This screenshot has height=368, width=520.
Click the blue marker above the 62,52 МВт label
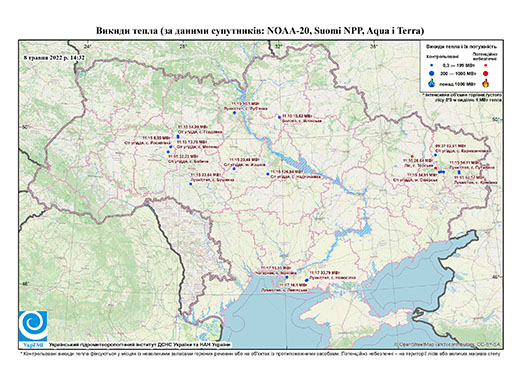click(x=459, y=172)
